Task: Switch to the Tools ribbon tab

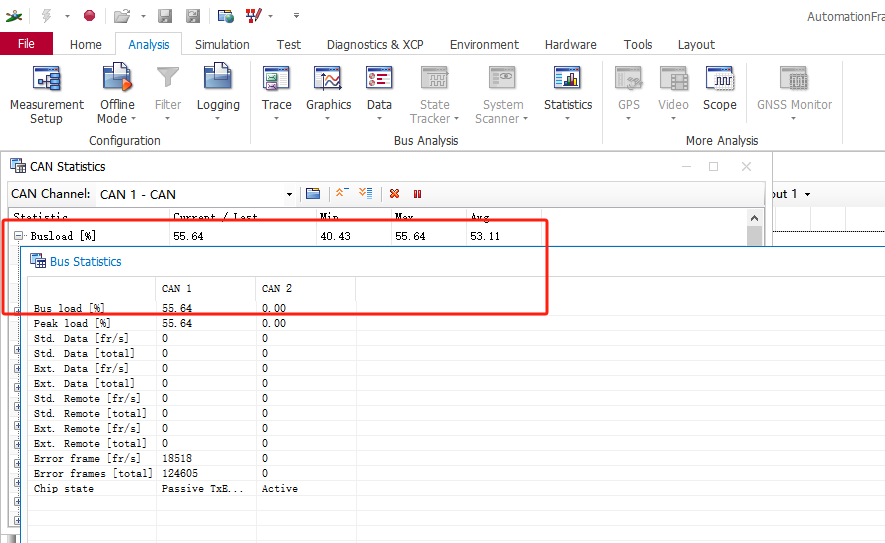Action: point(638,44)
